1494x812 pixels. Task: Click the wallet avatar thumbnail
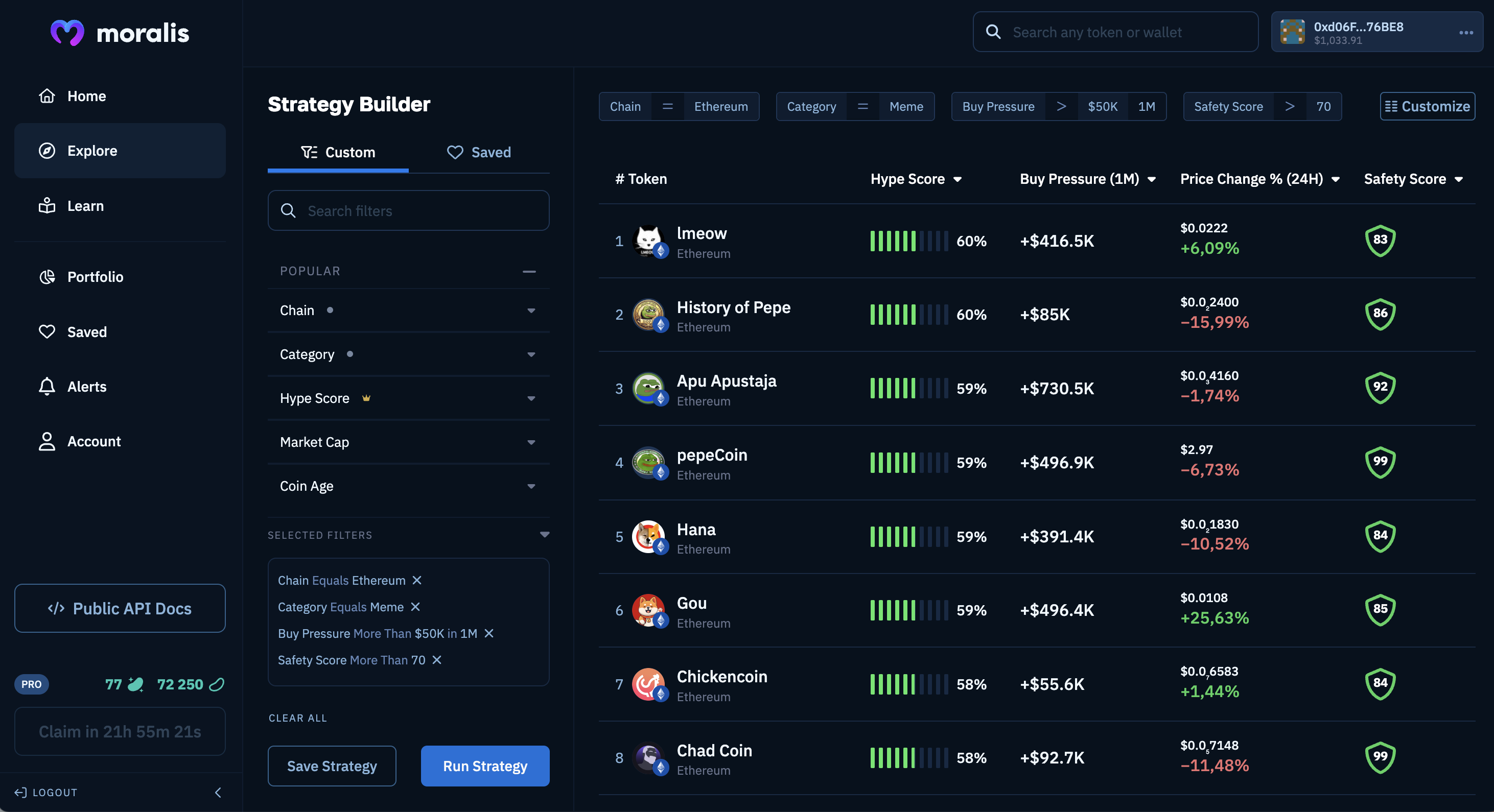pos(1293,32)
